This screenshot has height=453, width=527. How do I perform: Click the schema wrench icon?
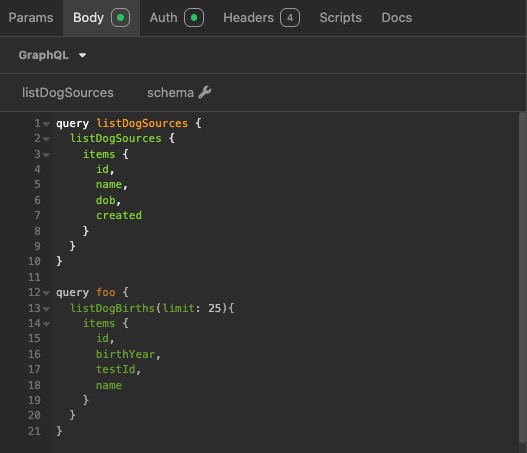pyautogui.click(x=205, y=92)
